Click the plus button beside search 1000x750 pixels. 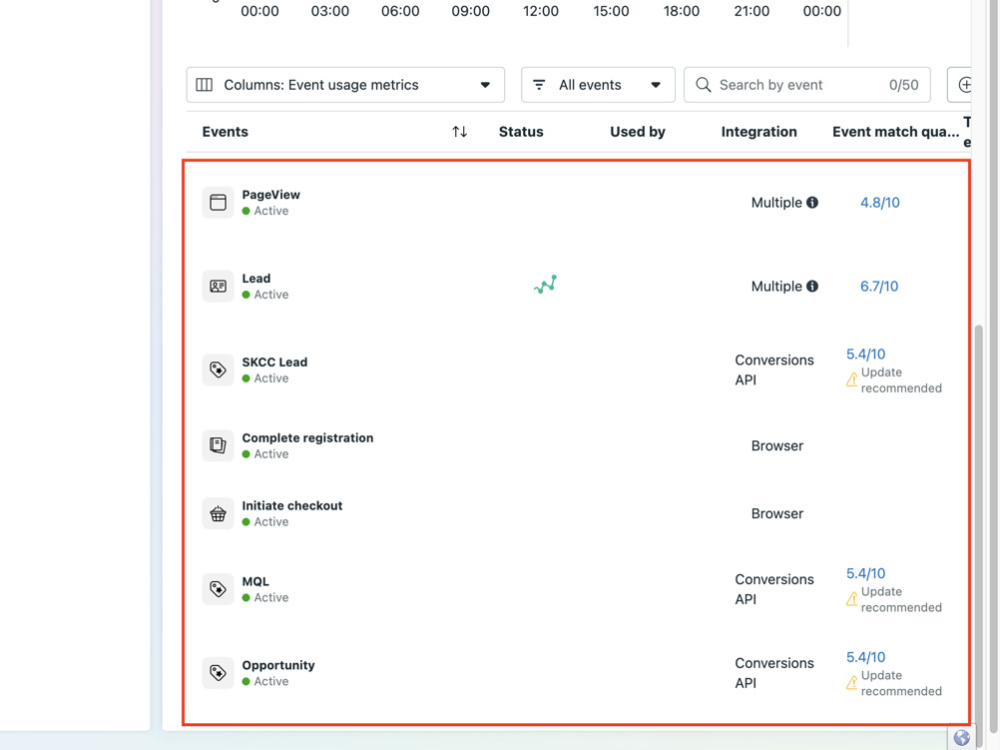click(962, 85)
